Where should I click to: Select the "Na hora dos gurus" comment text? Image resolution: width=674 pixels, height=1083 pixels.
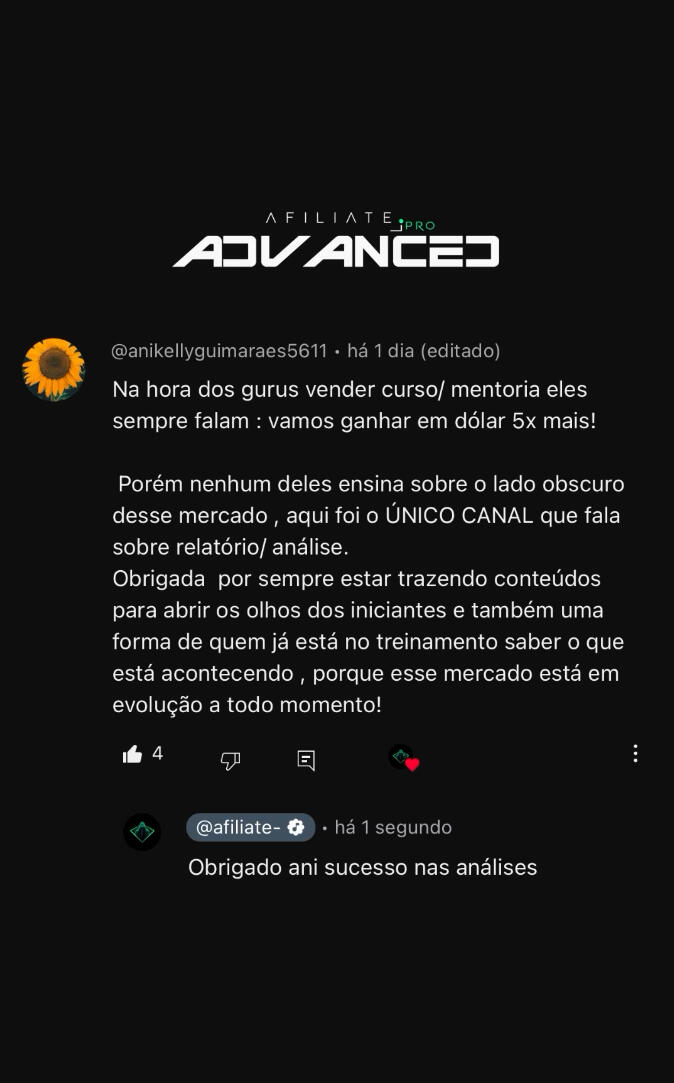click(349, 405)
